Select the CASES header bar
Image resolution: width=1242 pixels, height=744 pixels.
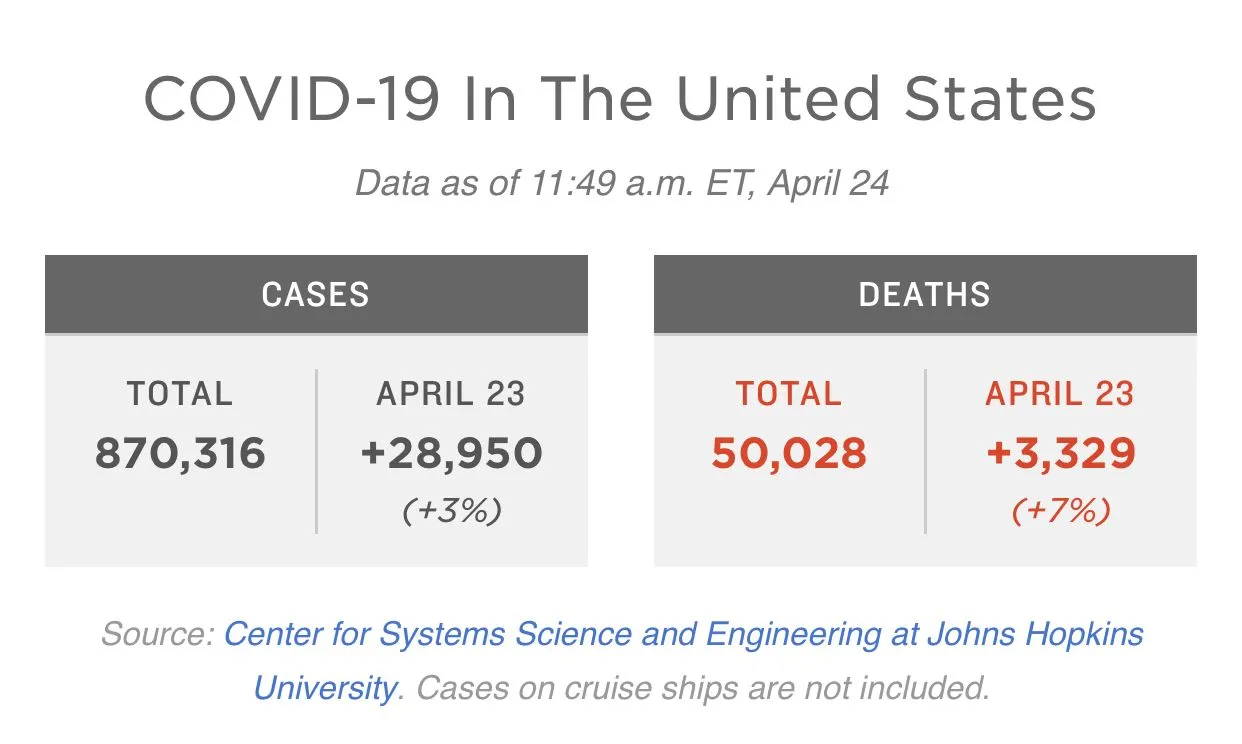coord(316,294)
